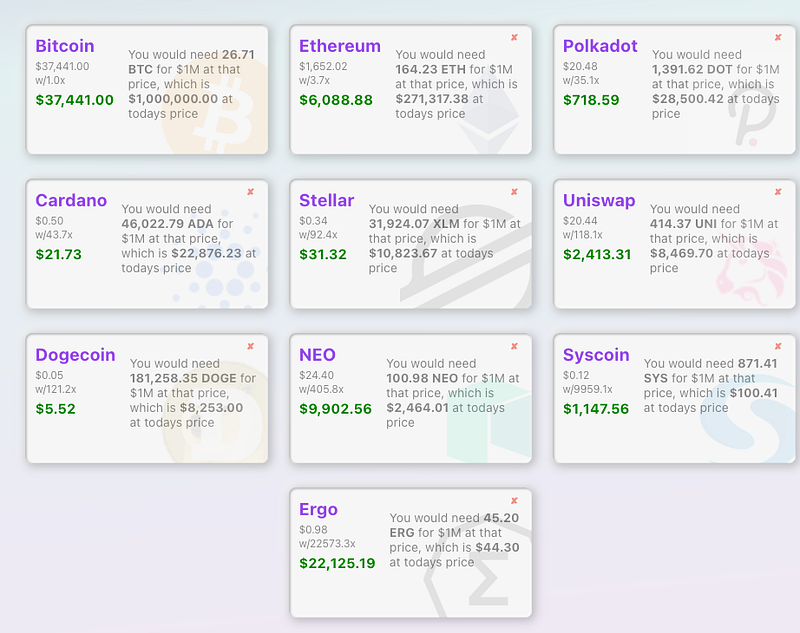
Task: Open the Bitcoin title link
Action: tap(65, 46)
